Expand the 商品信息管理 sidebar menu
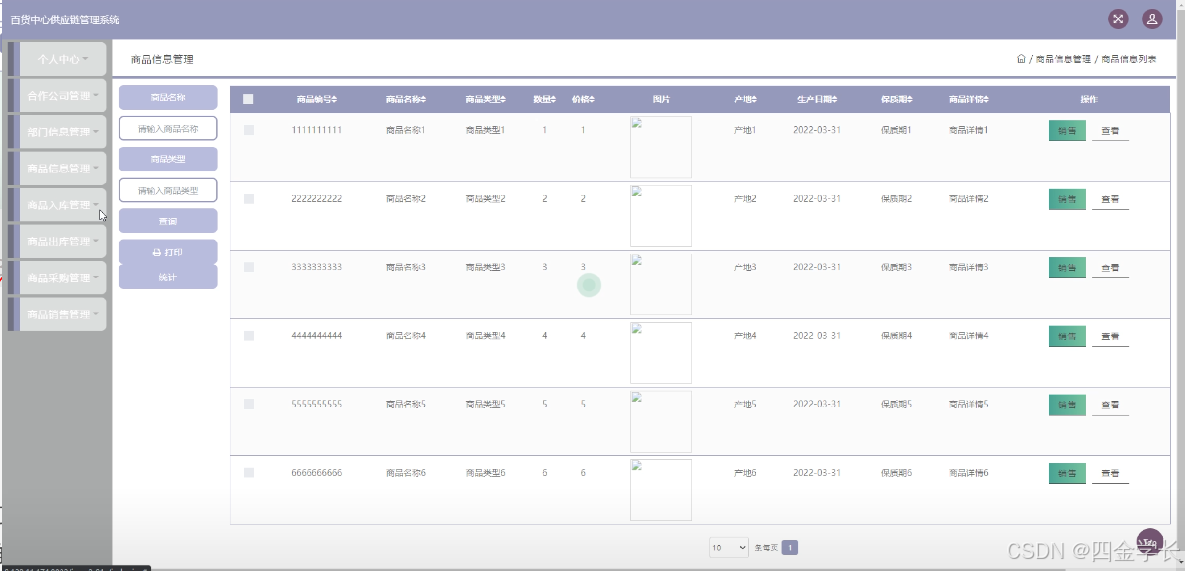Screen dimensions: 1185x571 point(57,168)
